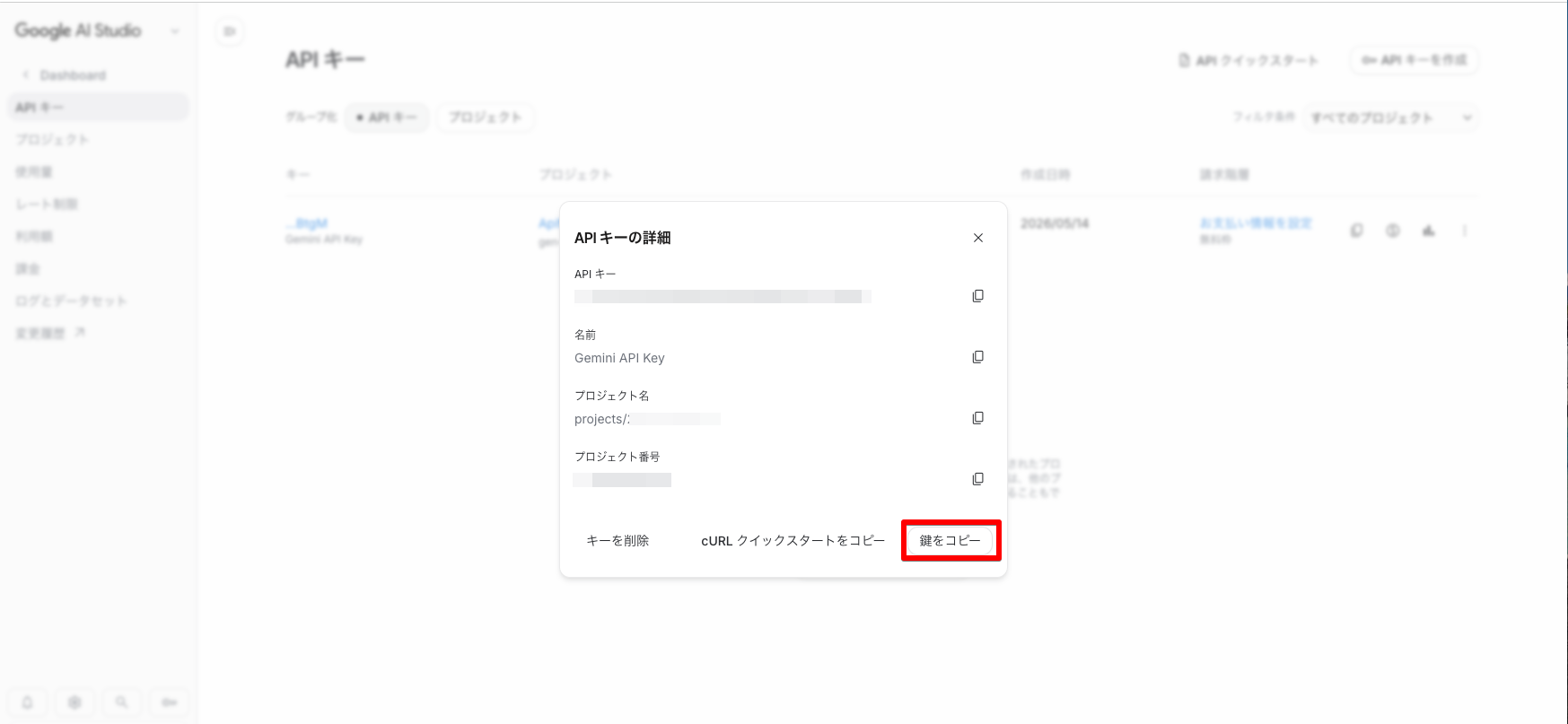Click the circular info icon in key row
The image size is (1568, 724).
pos(1392,231)
